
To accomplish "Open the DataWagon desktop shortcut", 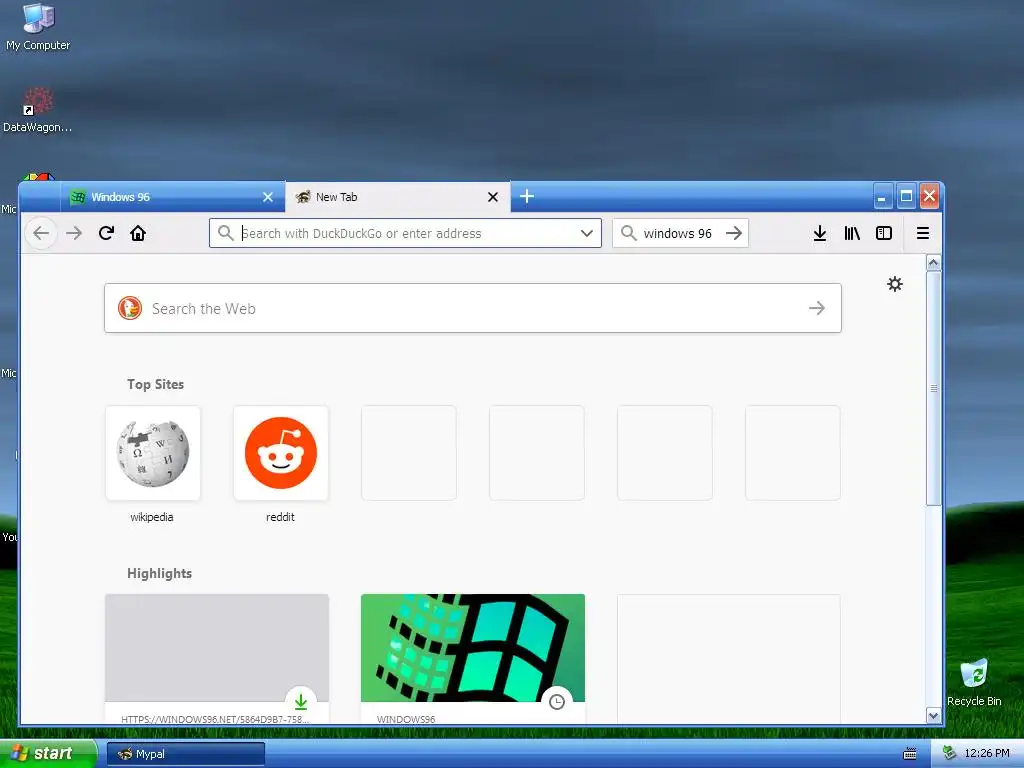I will click(37, 110).
